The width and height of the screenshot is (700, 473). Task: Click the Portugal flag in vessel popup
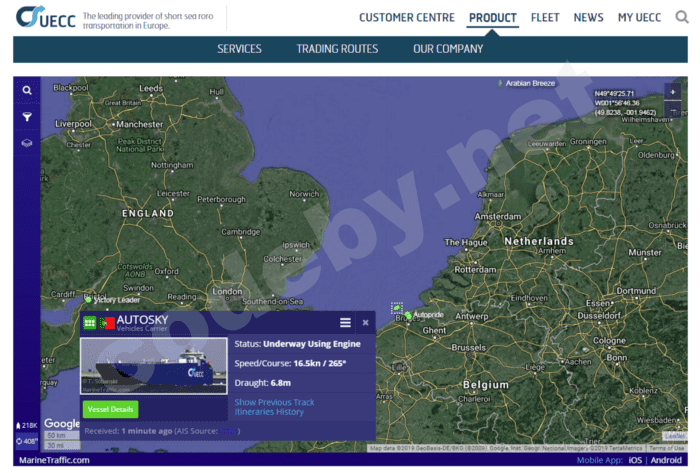point(107,323)
